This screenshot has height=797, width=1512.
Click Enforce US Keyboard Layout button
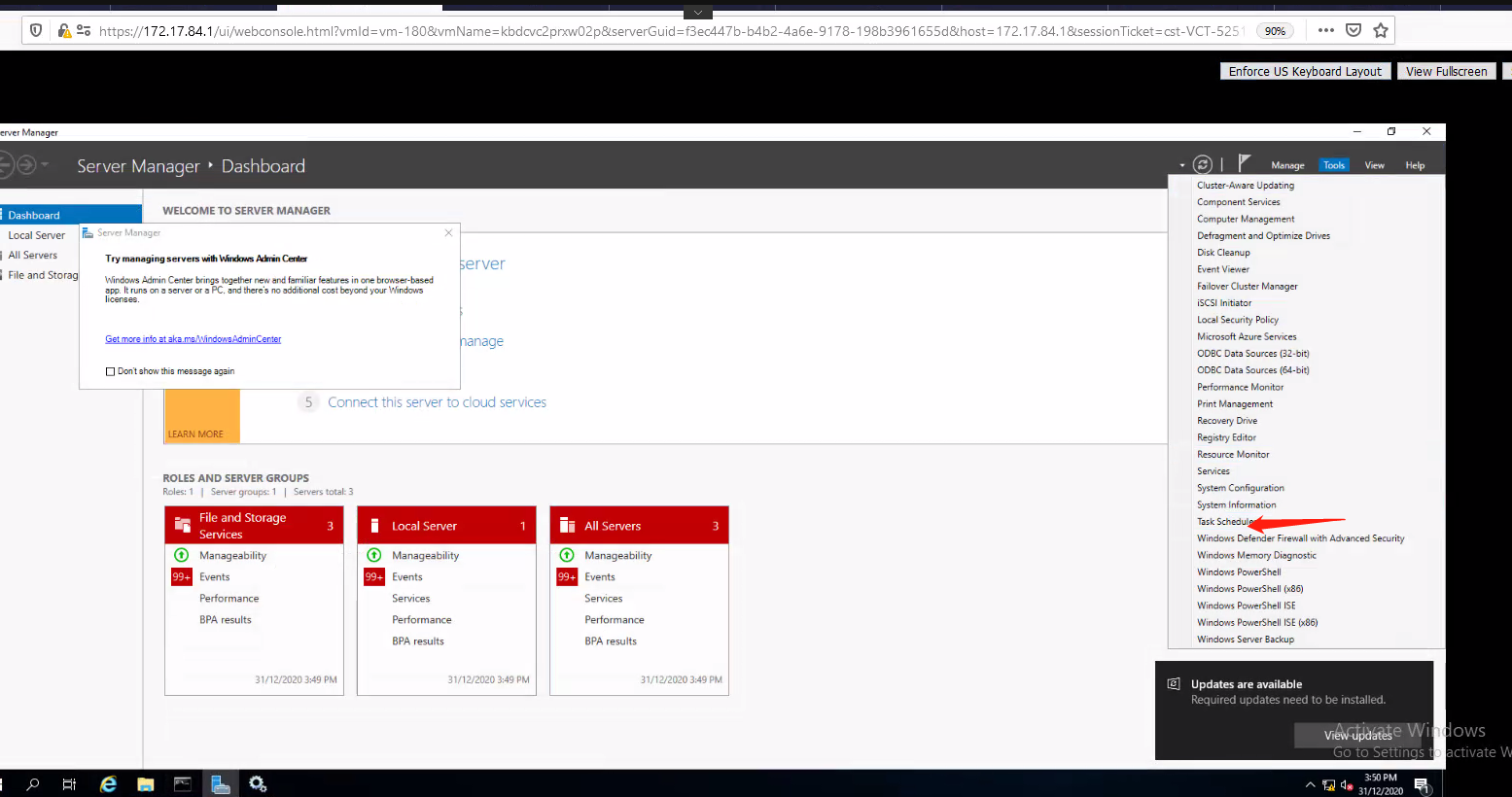click(x=1305, y=71)
